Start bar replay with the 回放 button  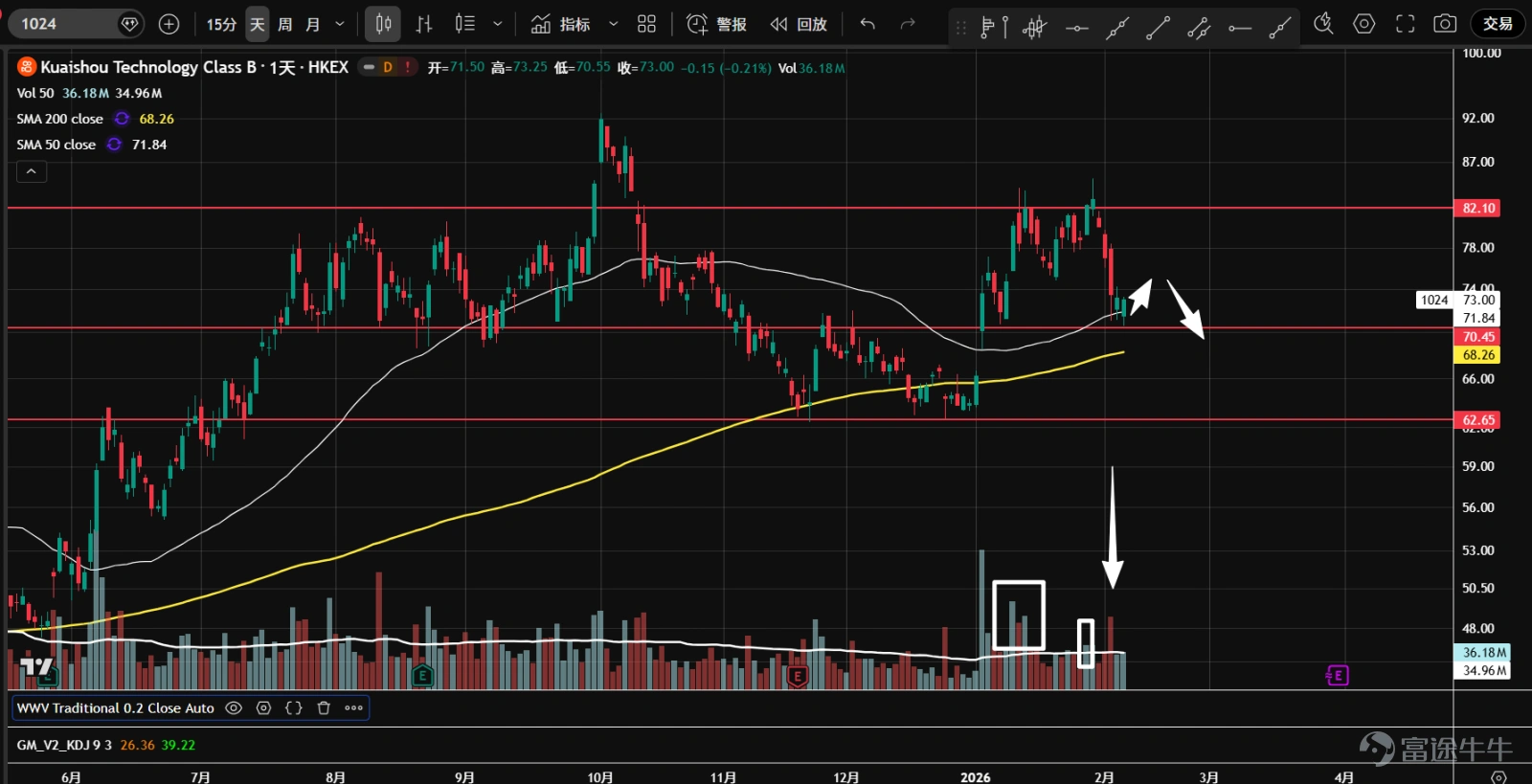(799, 24)
